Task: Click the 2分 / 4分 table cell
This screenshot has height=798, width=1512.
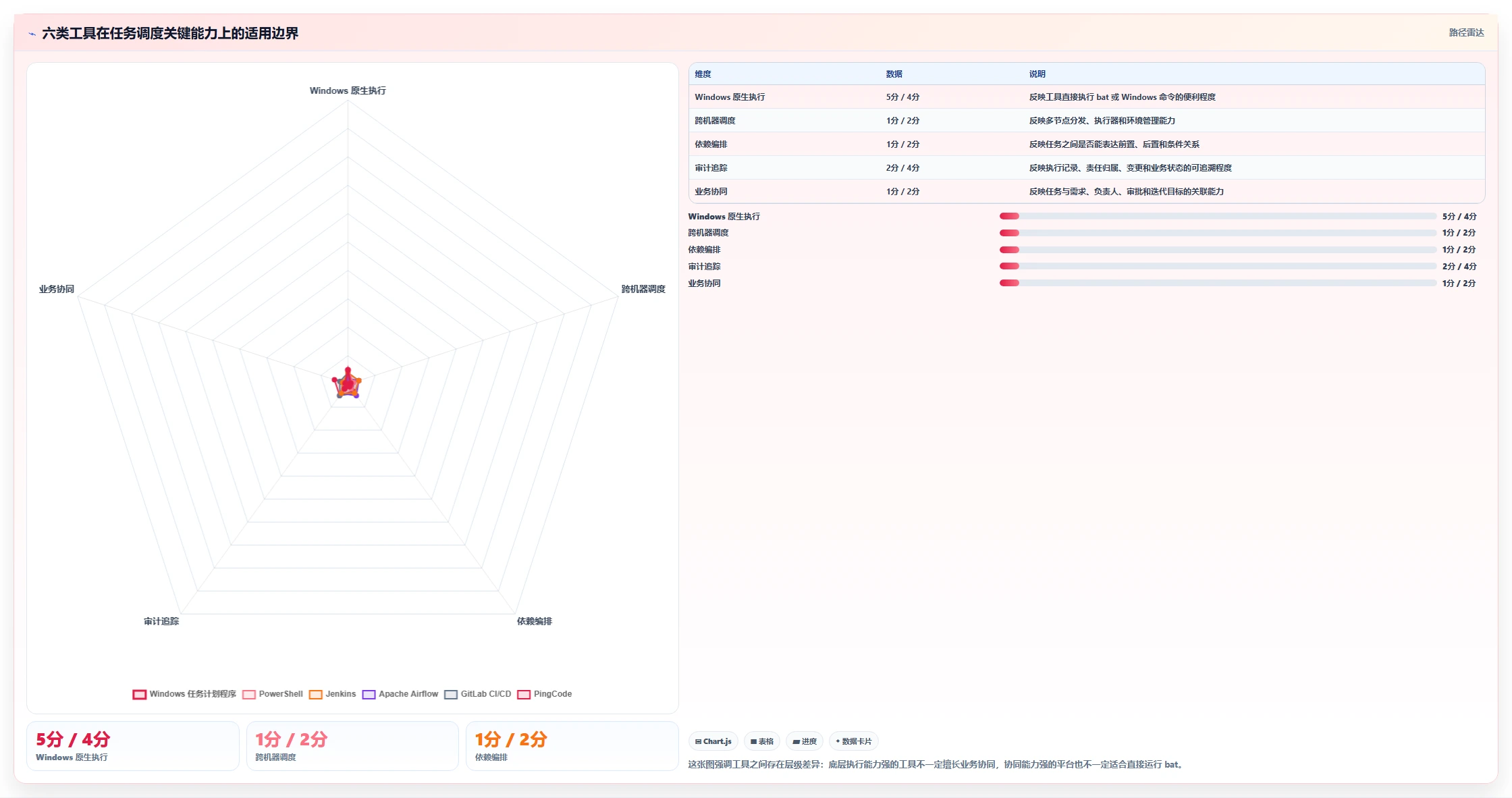Action: click(902, 168)
